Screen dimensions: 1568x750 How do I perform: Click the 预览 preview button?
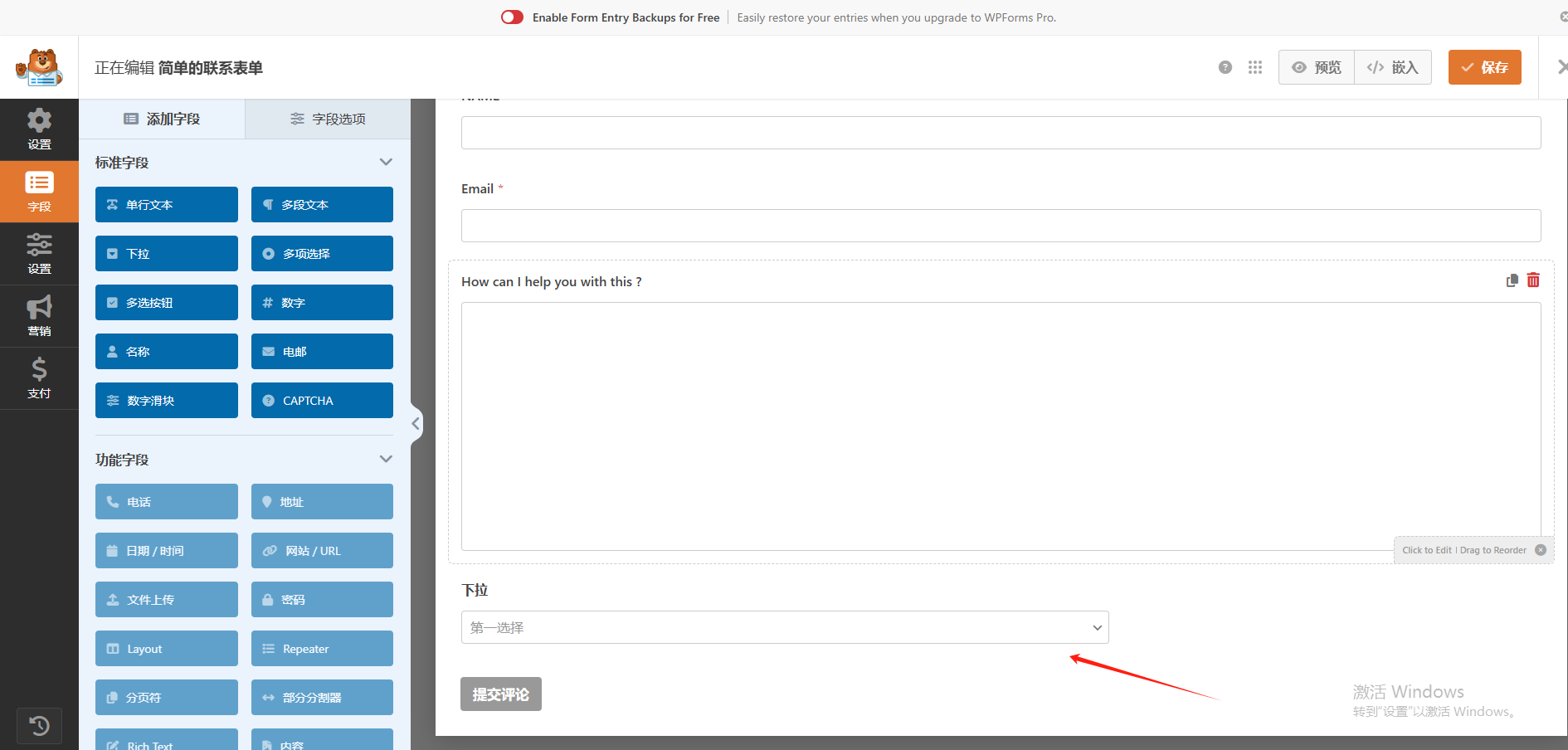tap(1317, 67)
